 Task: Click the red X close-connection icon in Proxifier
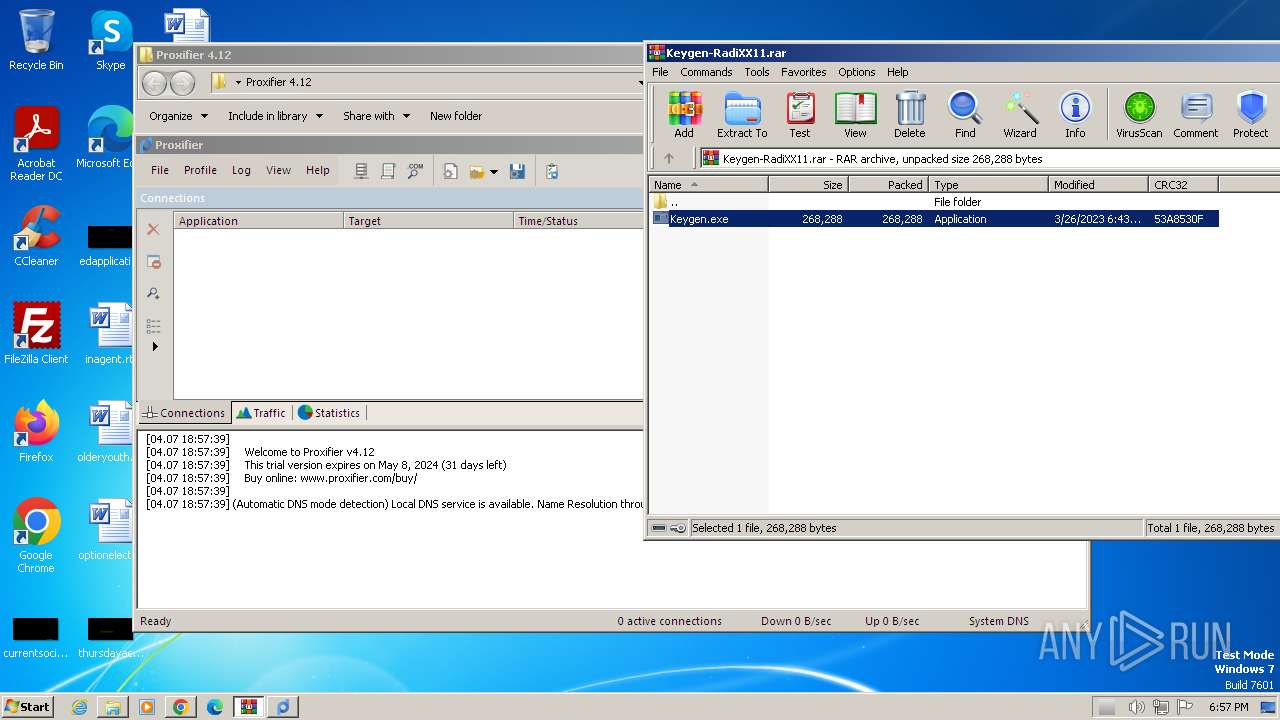tap(153, 229)
